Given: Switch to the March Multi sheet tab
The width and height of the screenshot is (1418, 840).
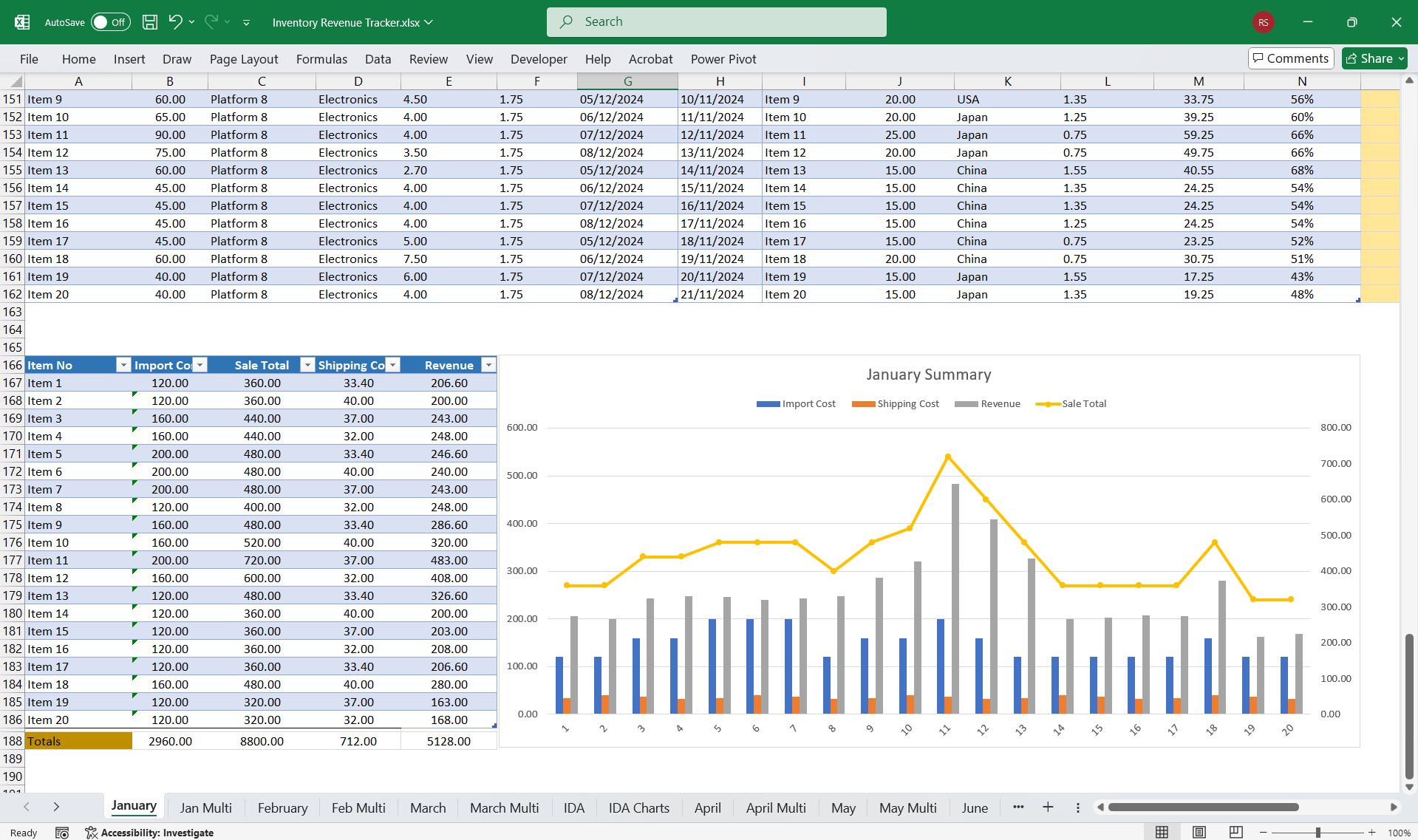Looking at the screenshot, I should (504, 807).
